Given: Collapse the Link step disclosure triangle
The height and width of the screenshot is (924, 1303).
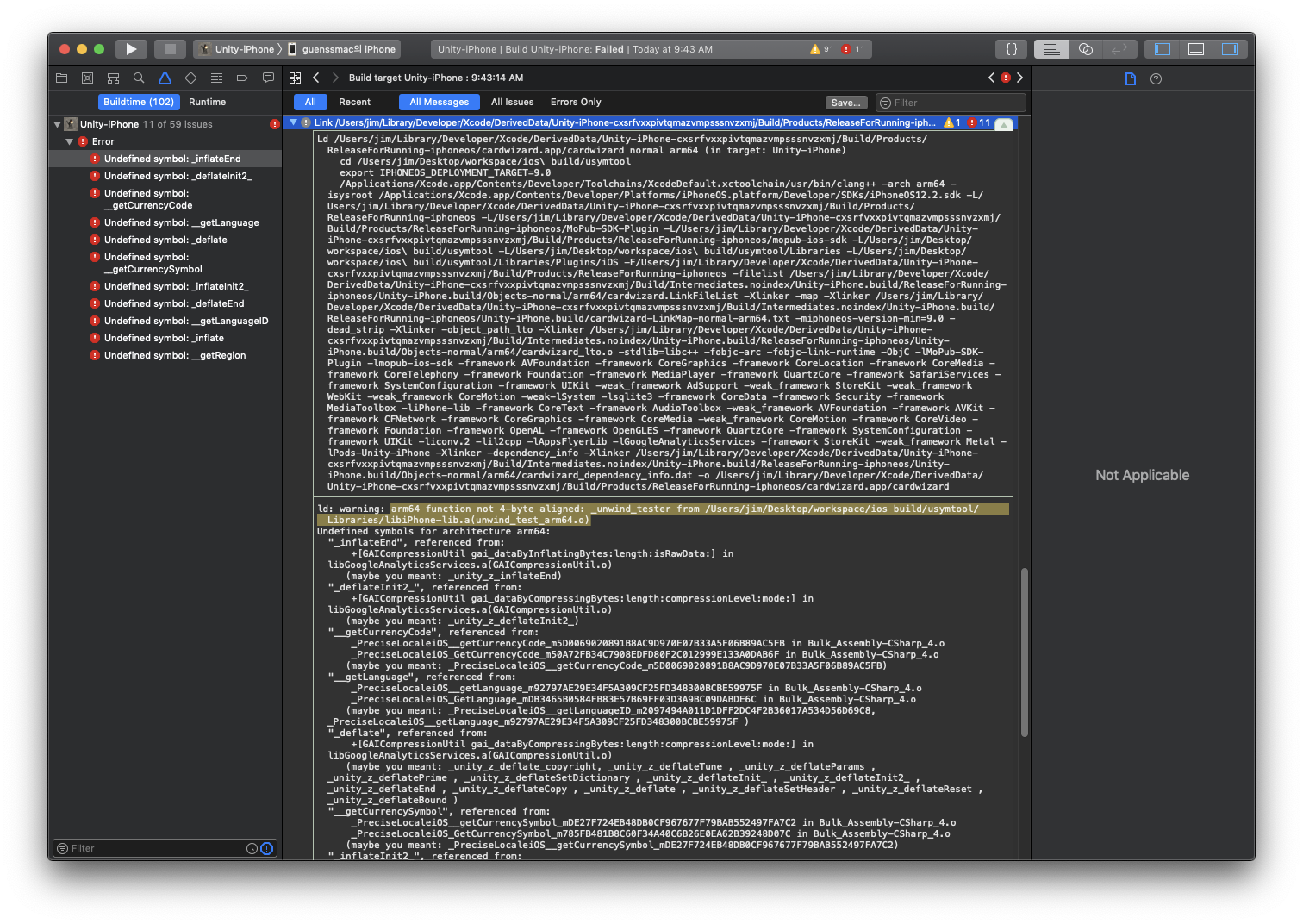Looking at the screenshot, I should (293, 122).
